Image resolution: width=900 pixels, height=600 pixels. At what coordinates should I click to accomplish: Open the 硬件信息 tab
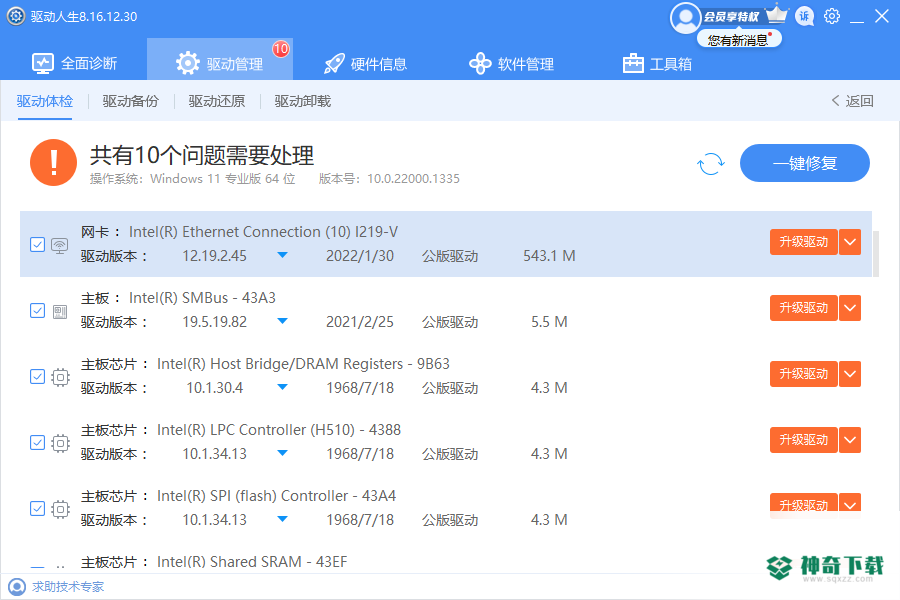click(366, 64)
